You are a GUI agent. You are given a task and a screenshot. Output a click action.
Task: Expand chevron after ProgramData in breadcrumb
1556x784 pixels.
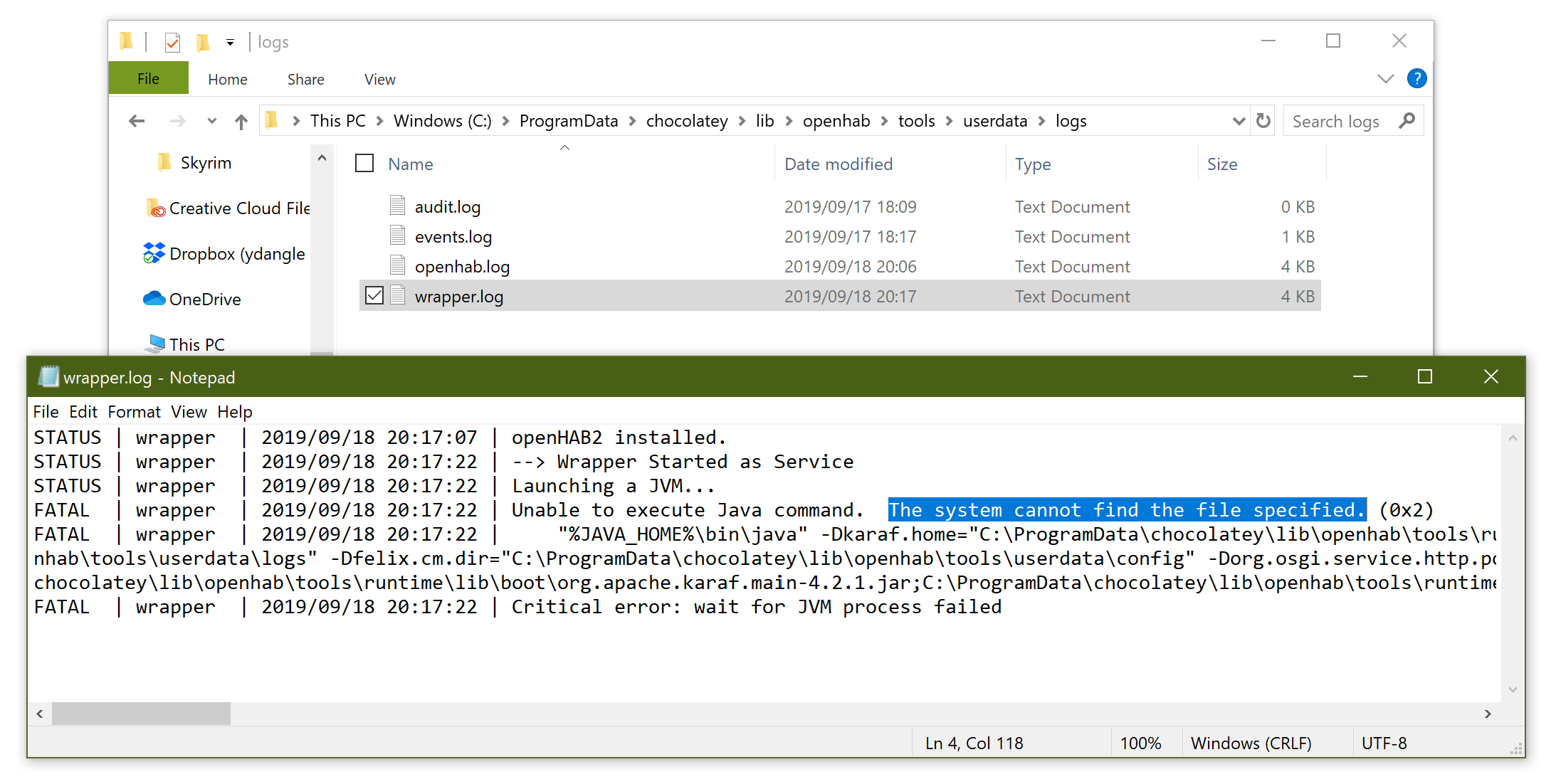(x=632, y=122)
